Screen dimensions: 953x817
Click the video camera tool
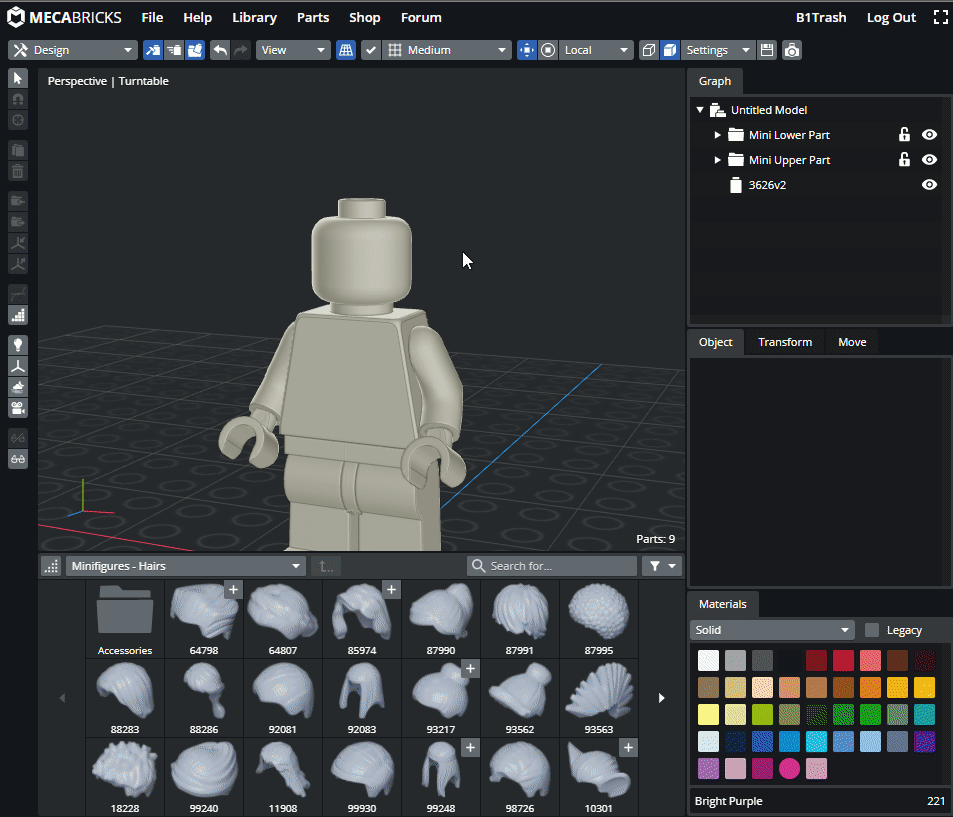coord(18,407)
